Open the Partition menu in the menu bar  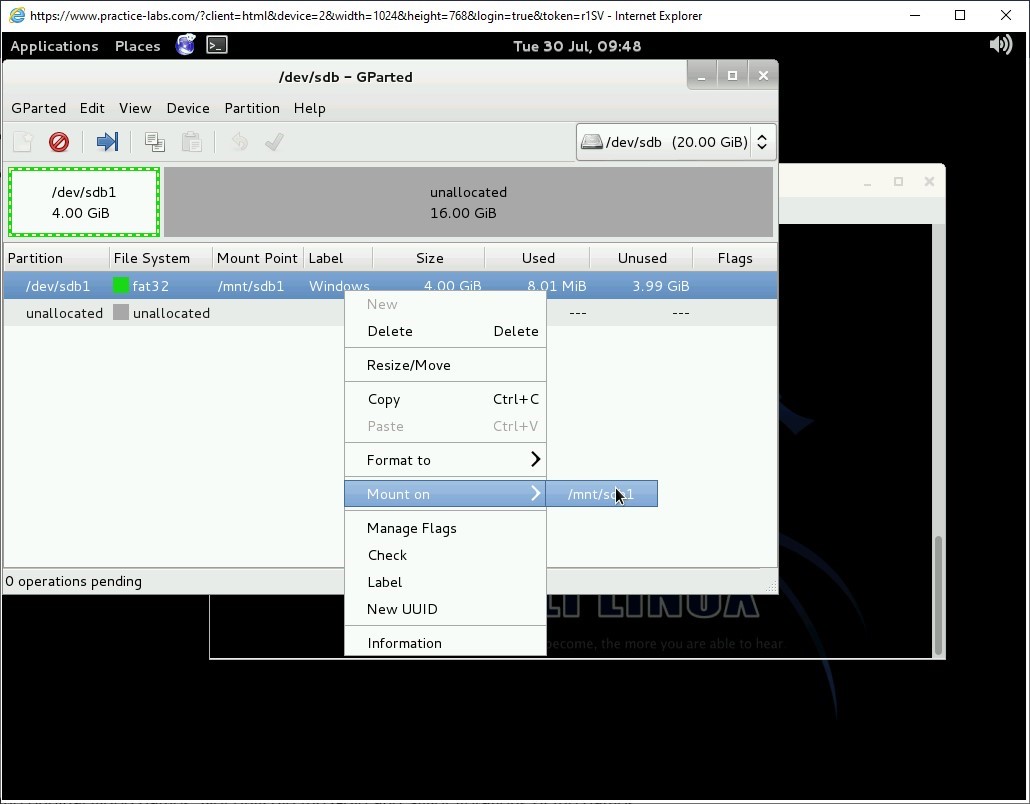coord(252,108)
